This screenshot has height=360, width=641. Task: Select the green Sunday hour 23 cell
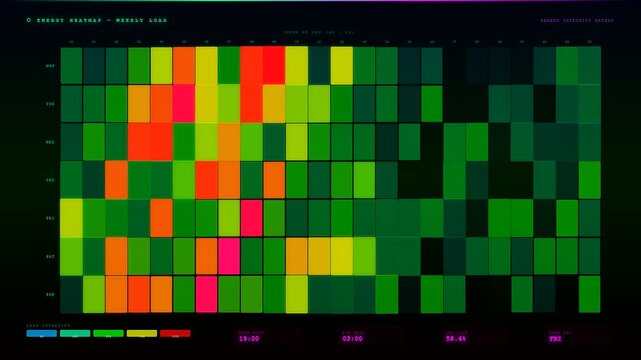[589, 295]
